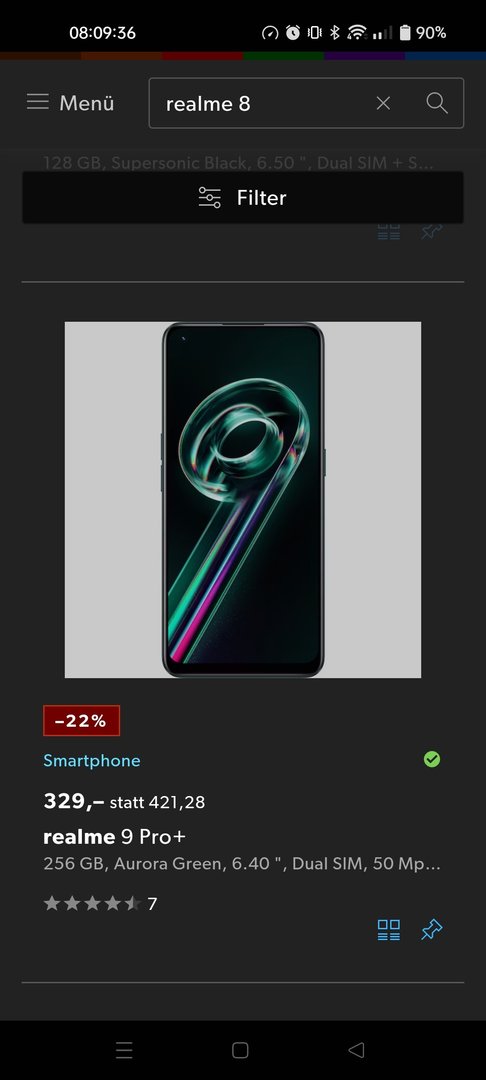The width and height of the screenshot is (486, 1080).
Task: Open the realme 9 Pro+ product image
Action: (x=243, y=500)
